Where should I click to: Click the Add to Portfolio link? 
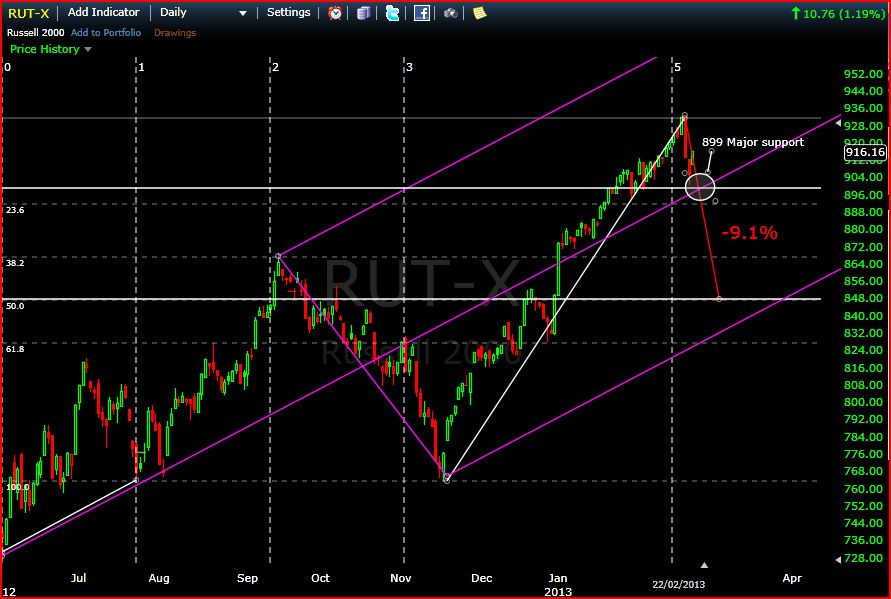(x=105, y=32)
